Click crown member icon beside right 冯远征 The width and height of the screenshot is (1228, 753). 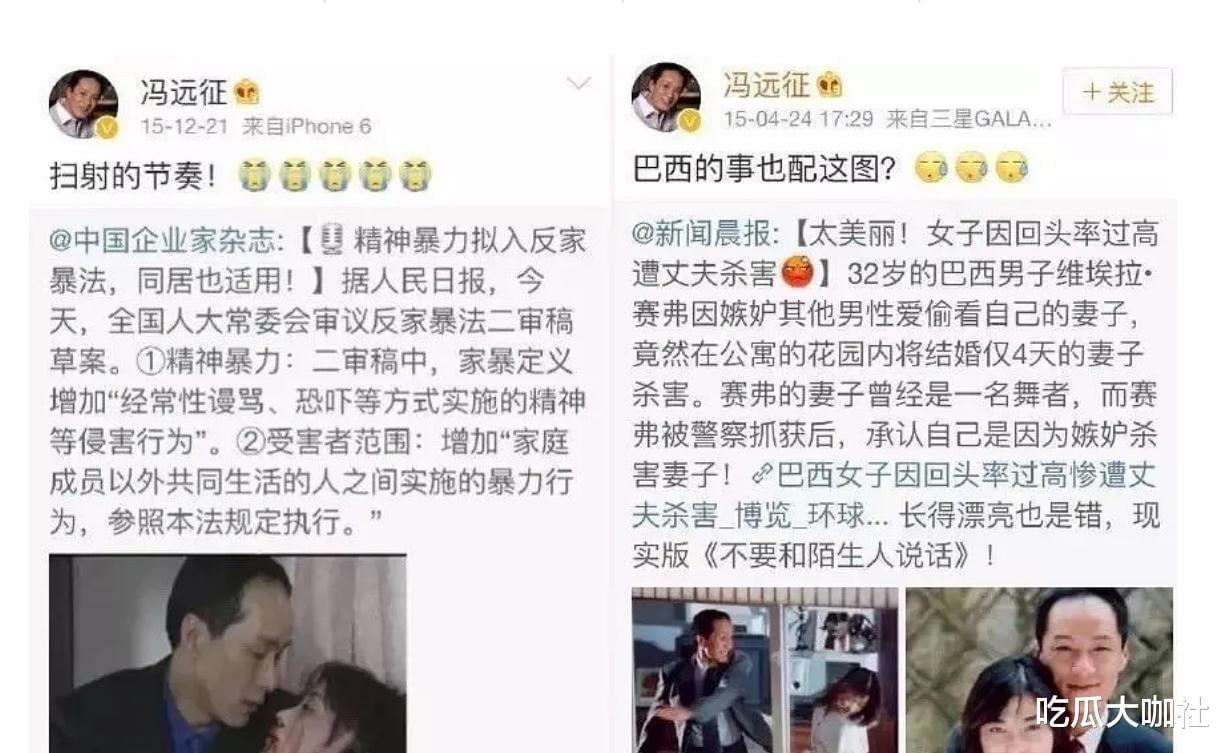(829, 84)
